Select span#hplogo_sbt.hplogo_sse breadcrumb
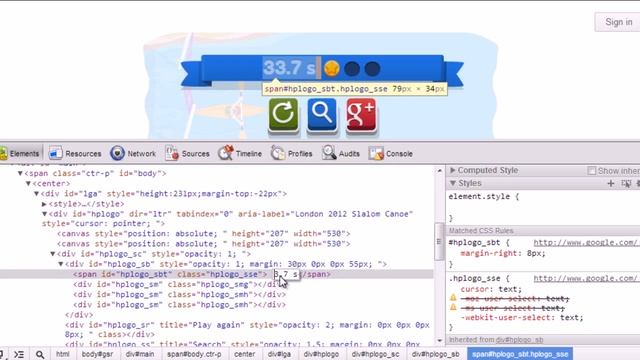 (x=520, y=354)
